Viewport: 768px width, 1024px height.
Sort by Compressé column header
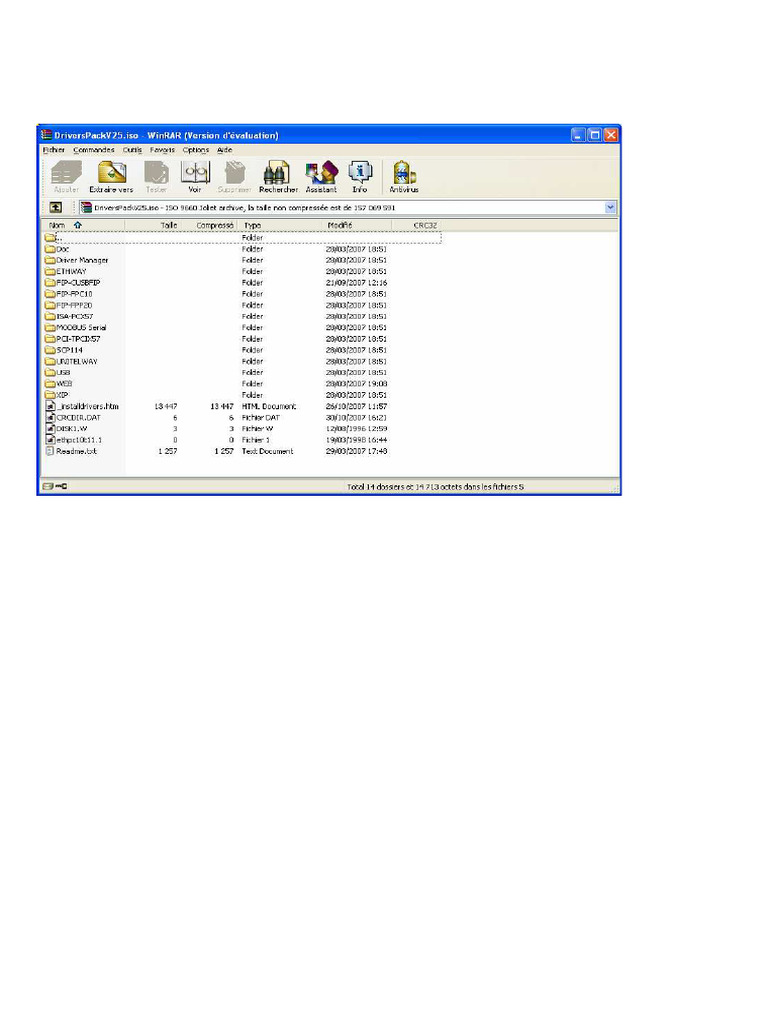click(208, 225)
